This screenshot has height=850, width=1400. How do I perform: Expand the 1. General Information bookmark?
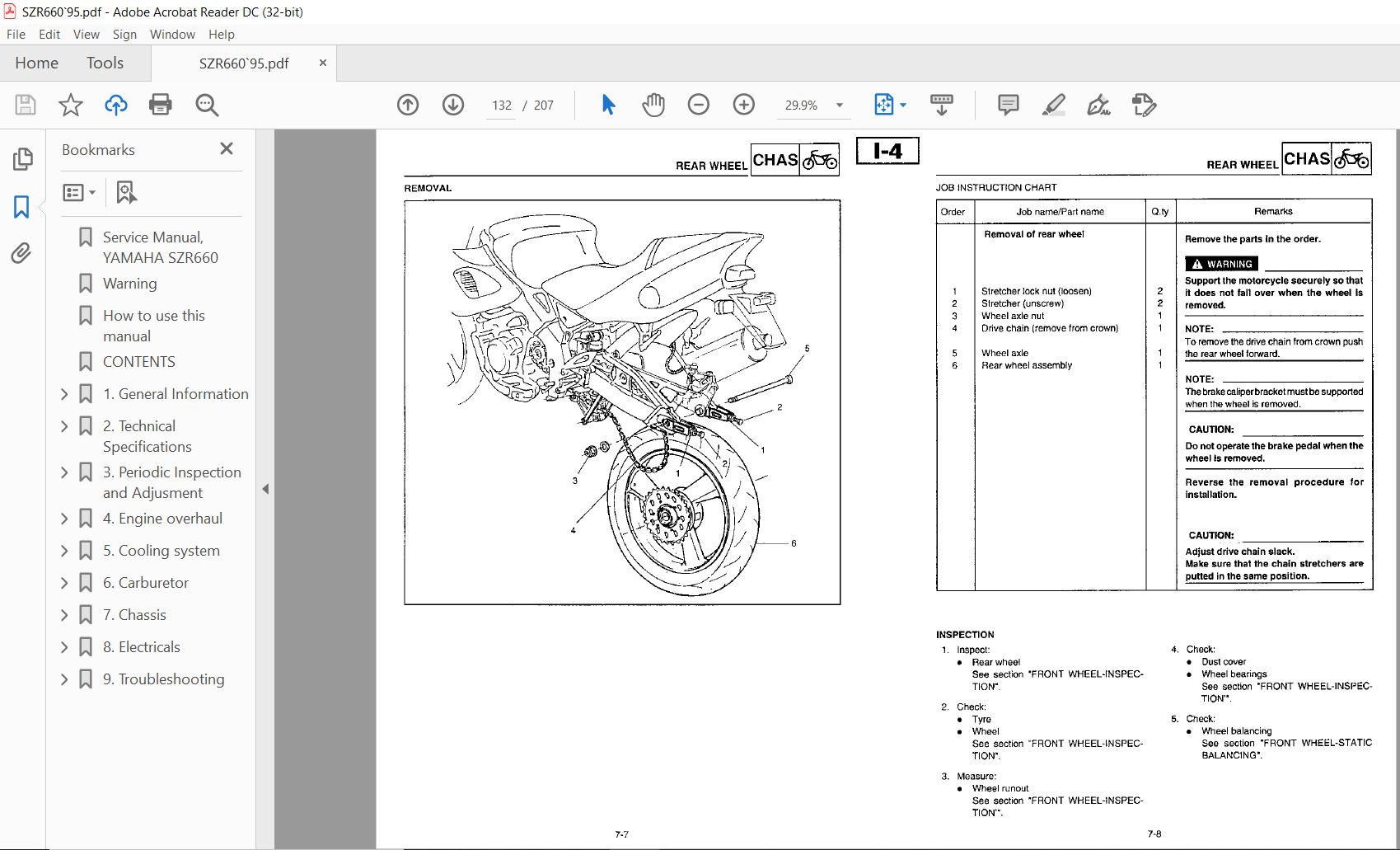(x=64, y=394)
